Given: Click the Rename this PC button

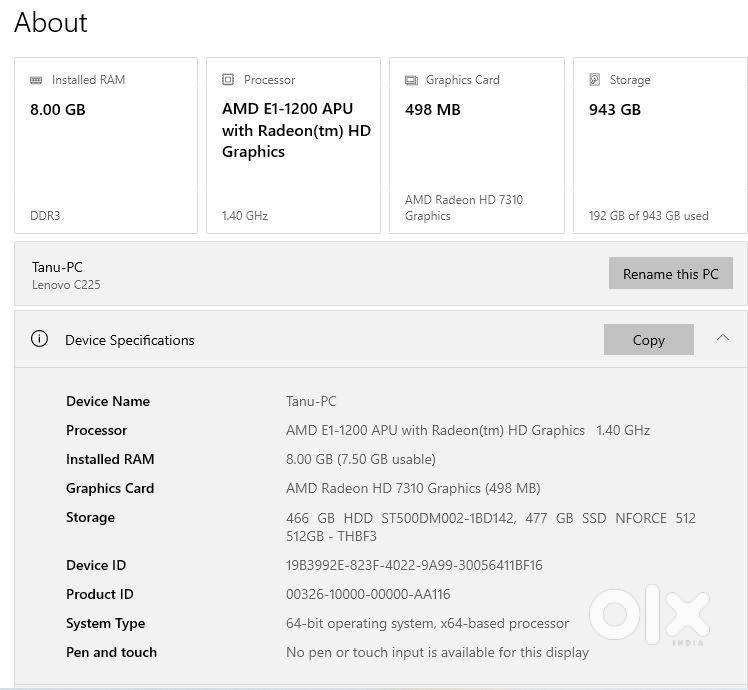Looking at the screenshot, I should [671, 273].
